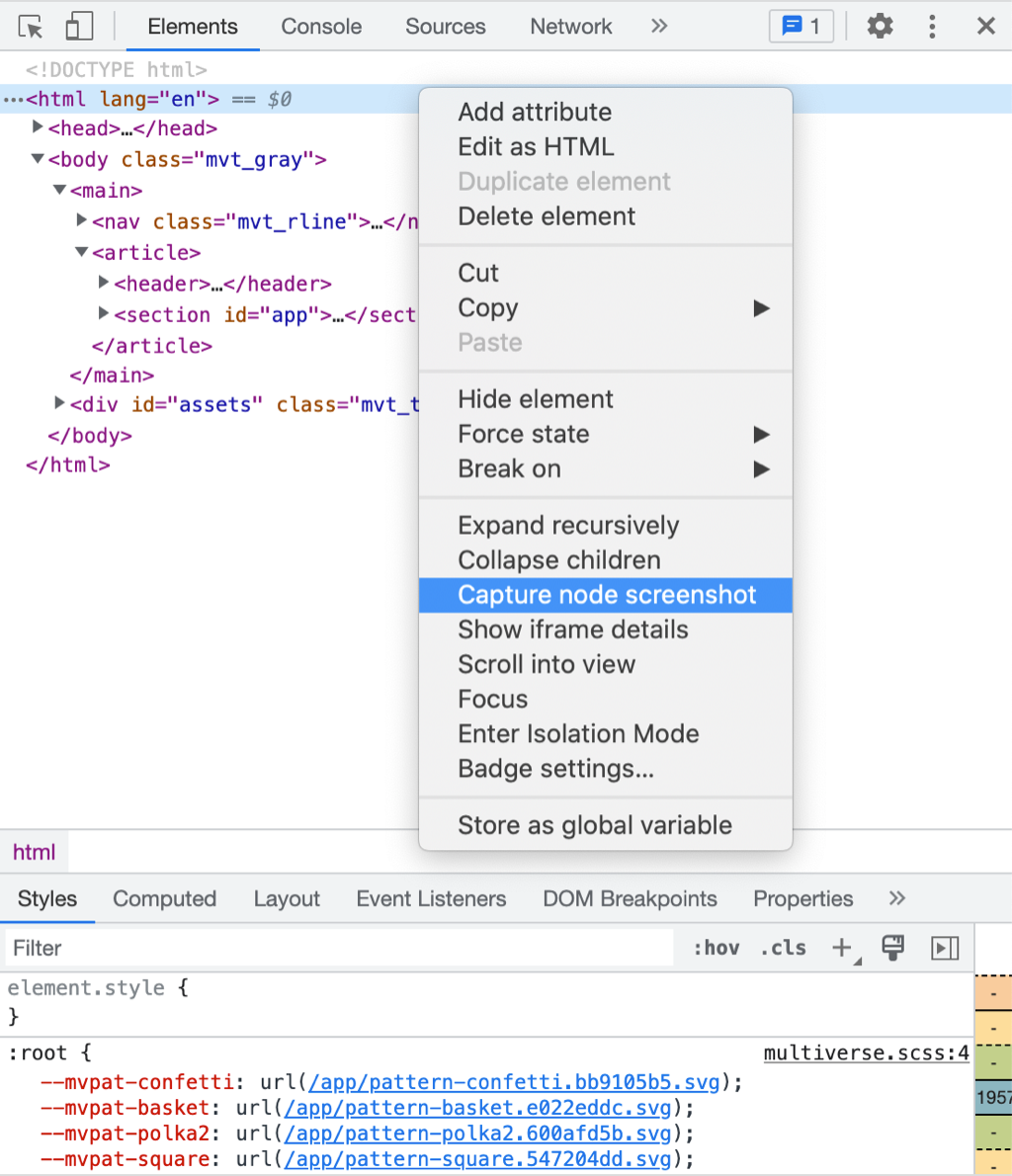This screenshot has width=1012, height=1176.
Task: Click the new style rule plus icon
Action: [843, 948]
